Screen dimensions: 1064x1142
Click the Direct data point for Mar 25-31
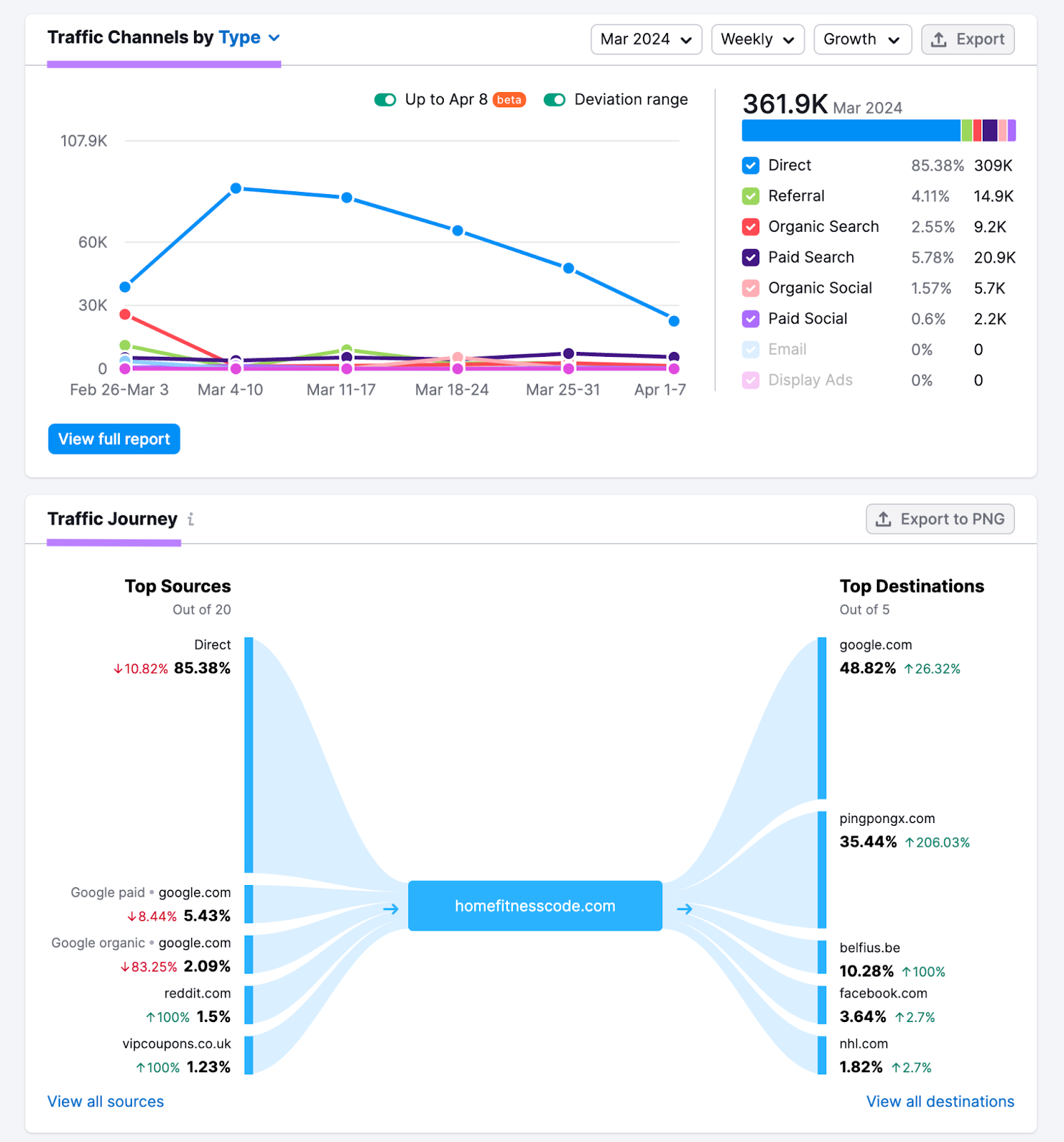[569, 268]
